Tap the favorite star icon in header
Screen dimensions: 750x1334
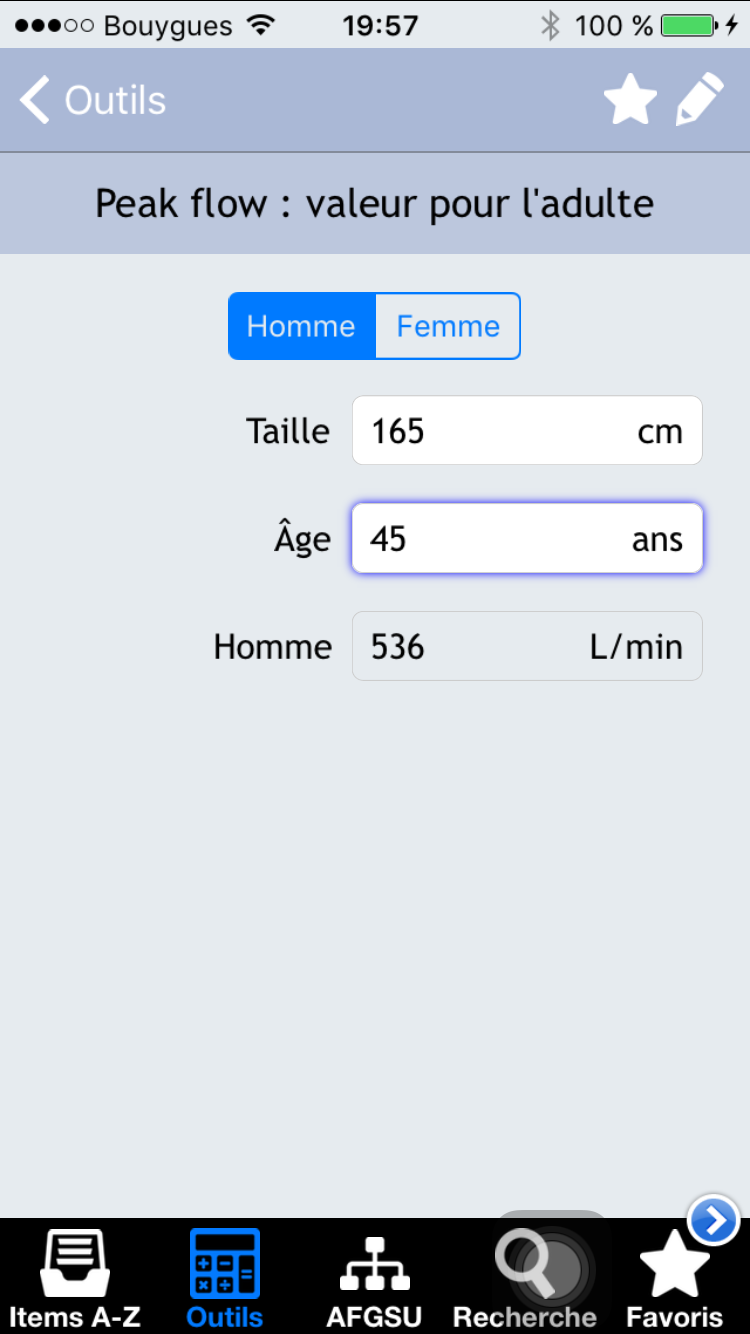click(x=631, y=101)
